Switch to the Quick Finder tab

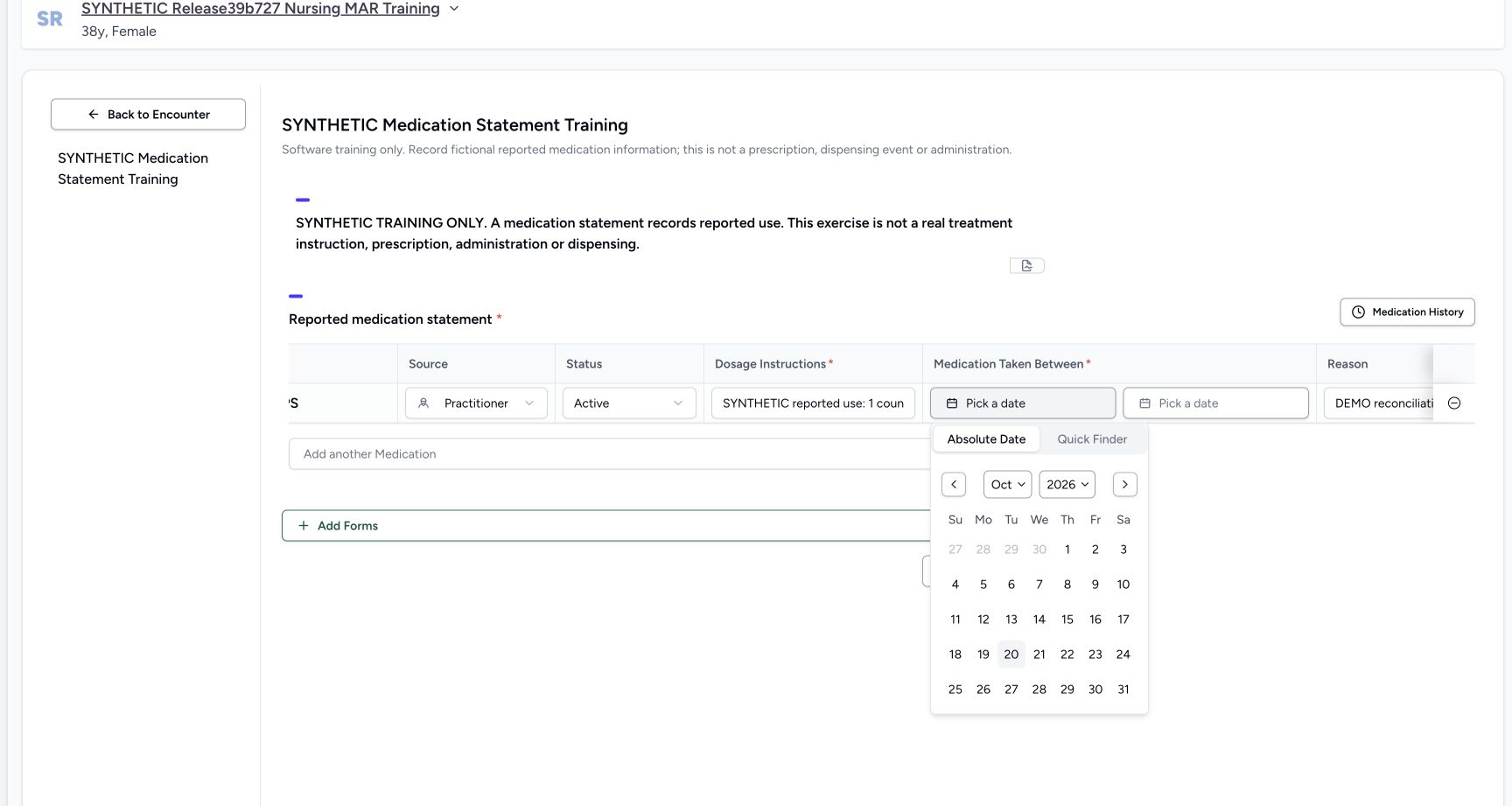coord(1092,439)
